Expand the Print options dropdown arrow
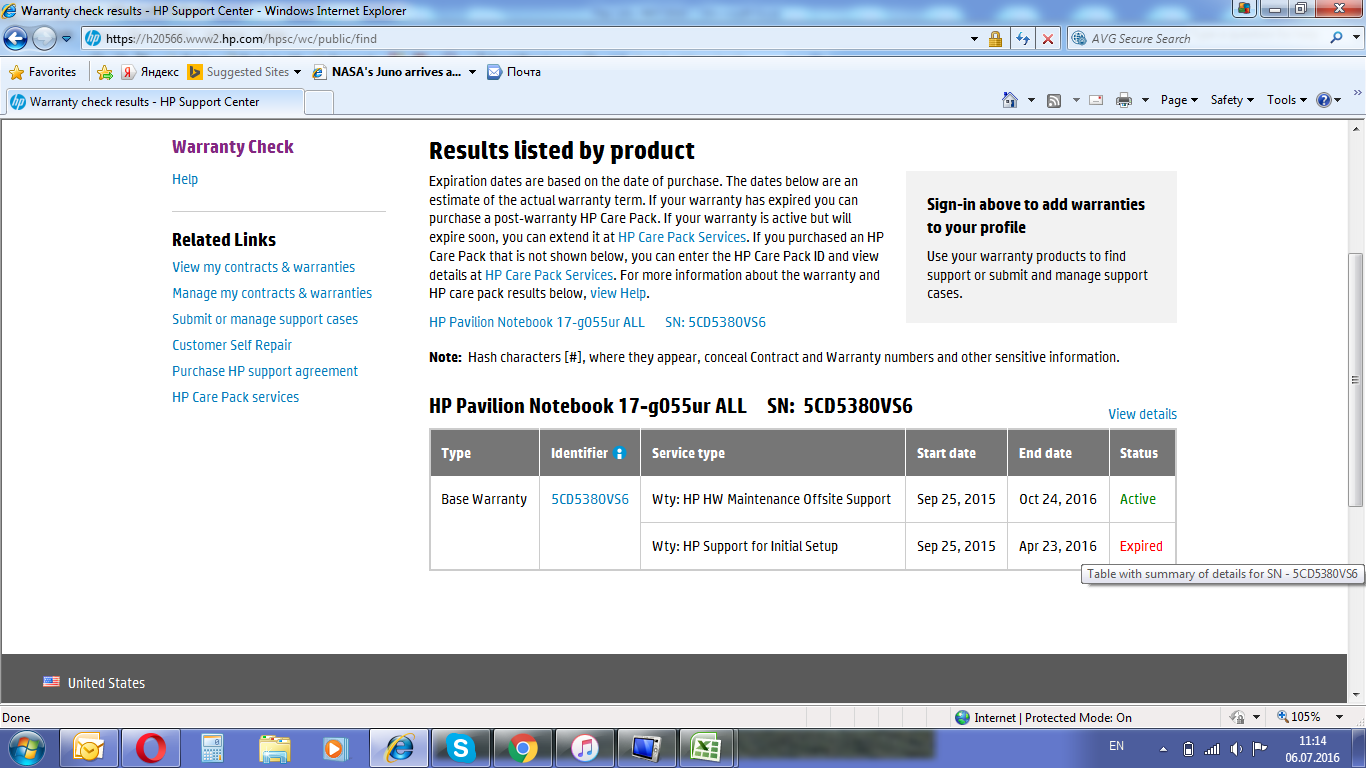 click(1143, 100)
